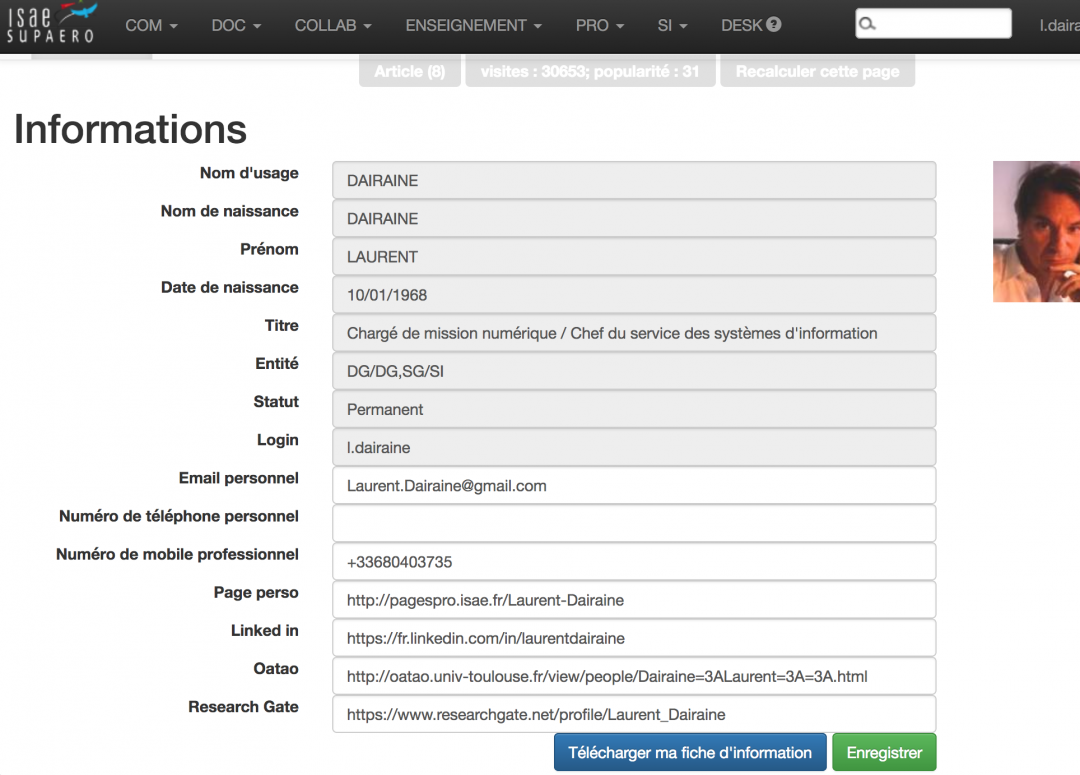Click Télécharger ma fiche d'information button
This screenshot has height=775, width=1080.
[x=690, y=753]
